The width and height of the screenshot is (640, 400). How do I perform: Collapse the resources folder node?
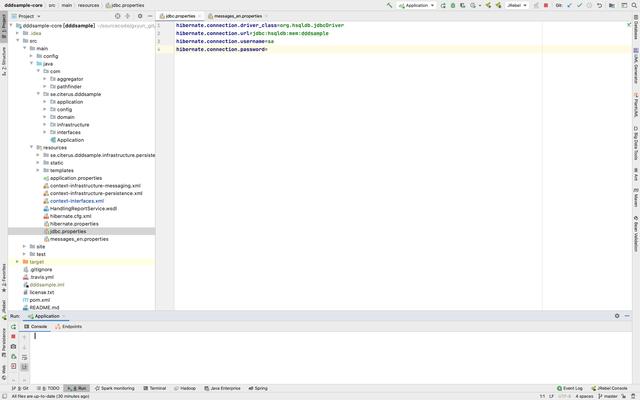(32, 147)
